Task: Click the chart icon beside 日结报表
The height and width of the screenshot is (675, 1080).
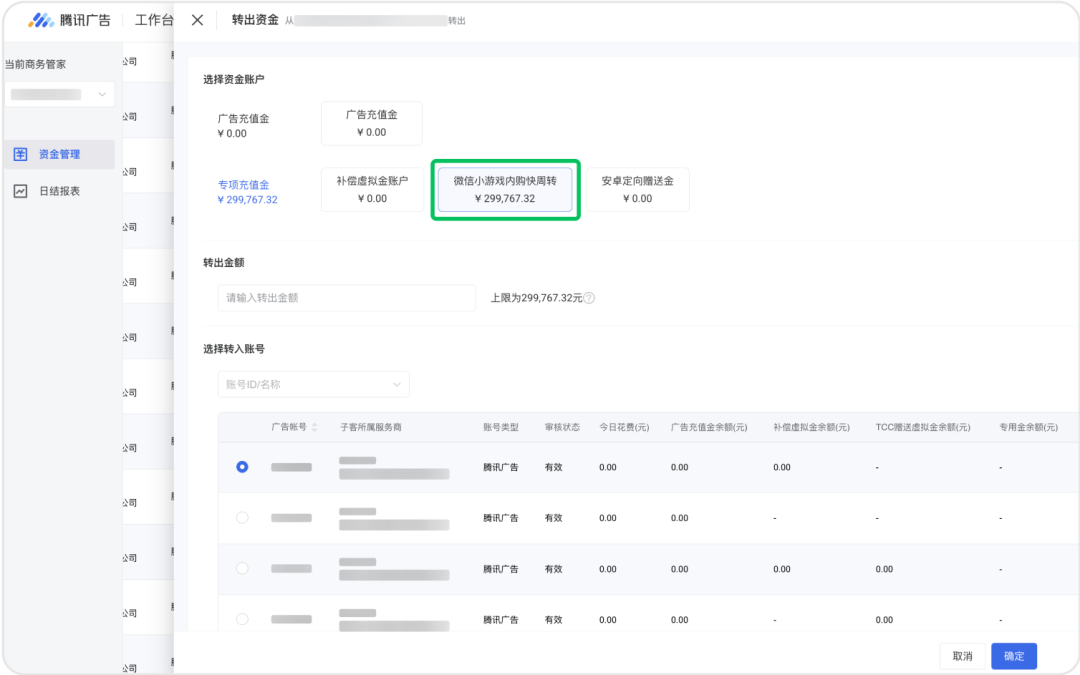Action: pyautogui.click(x=22, y=190)
